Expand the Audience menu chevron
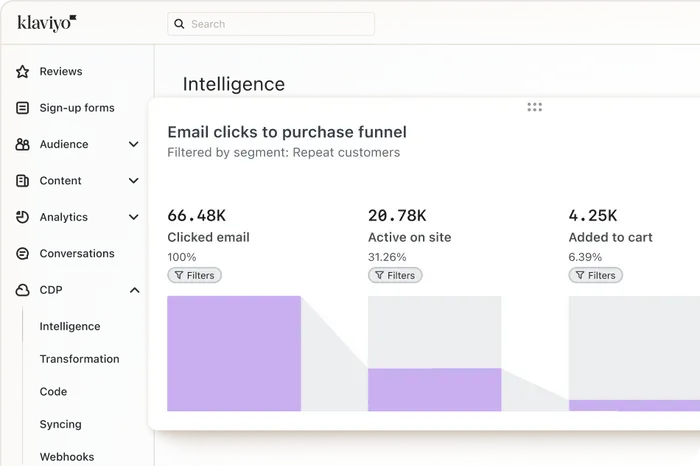The width and height of the screenshot is (700, 466). 134,145
